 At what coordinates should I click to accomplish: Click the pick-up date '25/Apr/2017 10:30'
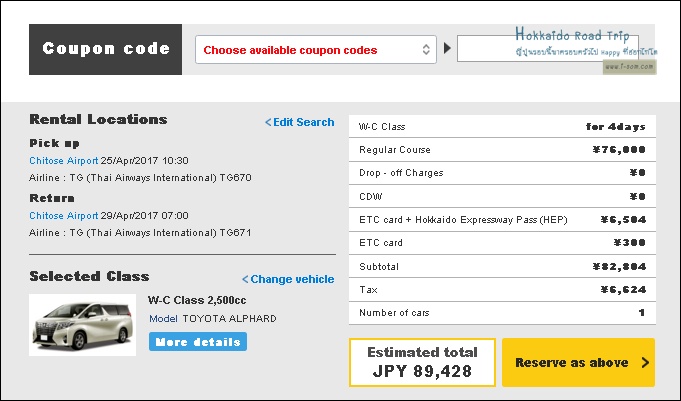pyautogui.click(x=145, y=161)
